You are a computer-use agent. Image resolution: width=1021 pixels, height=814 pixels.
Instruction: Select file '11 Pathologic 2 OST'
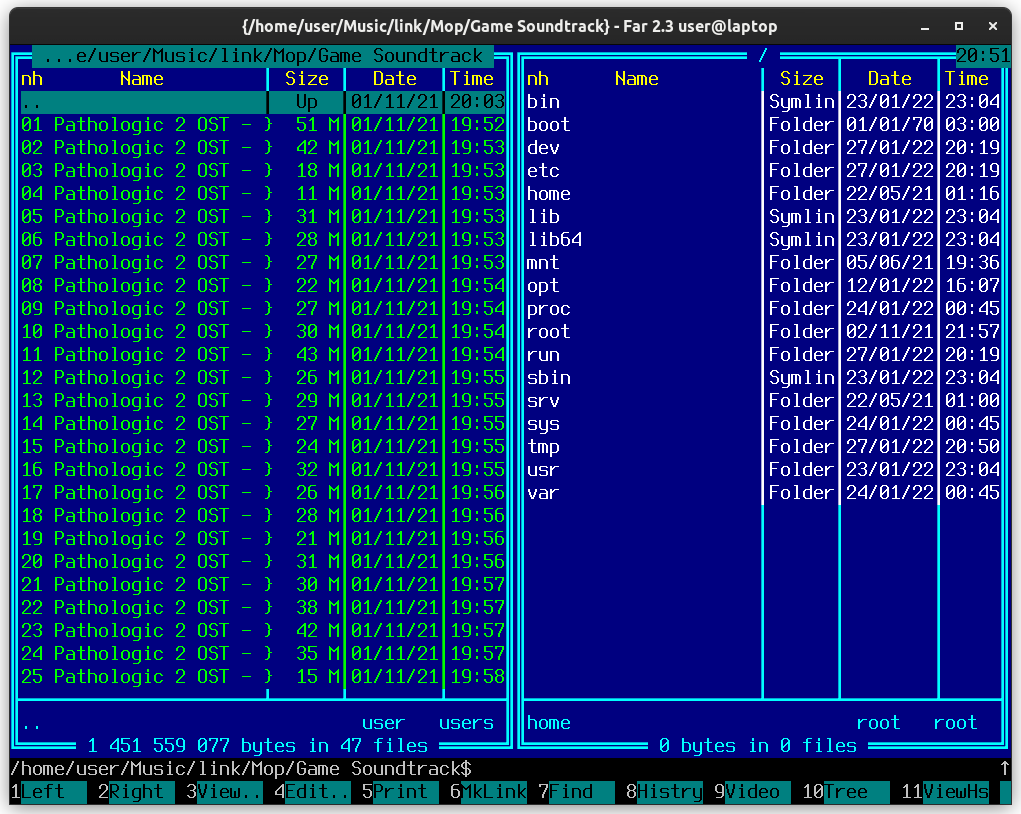pos(263,355)
